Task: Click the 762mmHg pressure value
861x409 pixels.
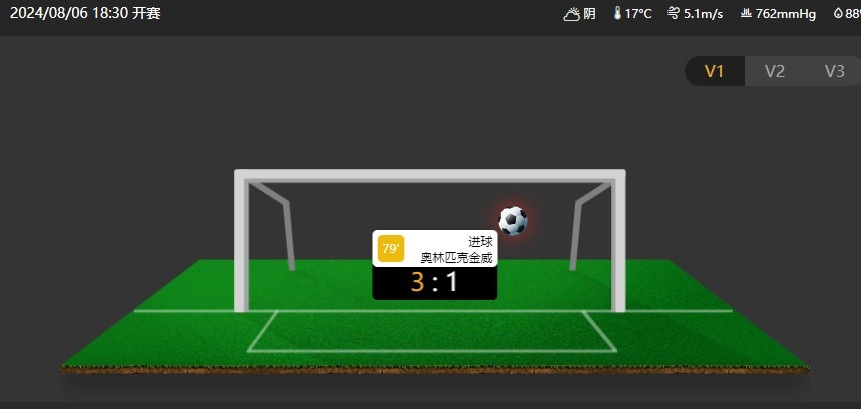Action: click(786, 14)
